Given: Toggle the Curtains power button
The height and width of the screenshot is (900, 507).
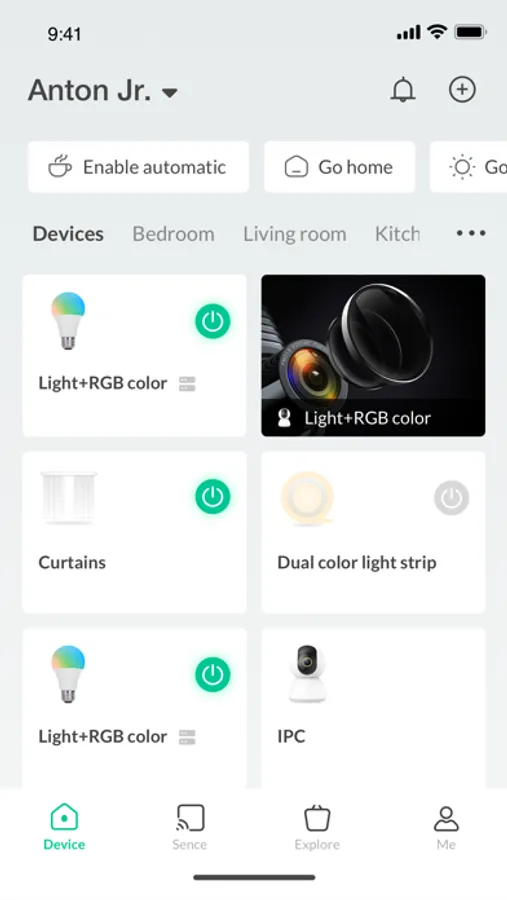Looking at the screenshot, I should [x=212, y=496].
